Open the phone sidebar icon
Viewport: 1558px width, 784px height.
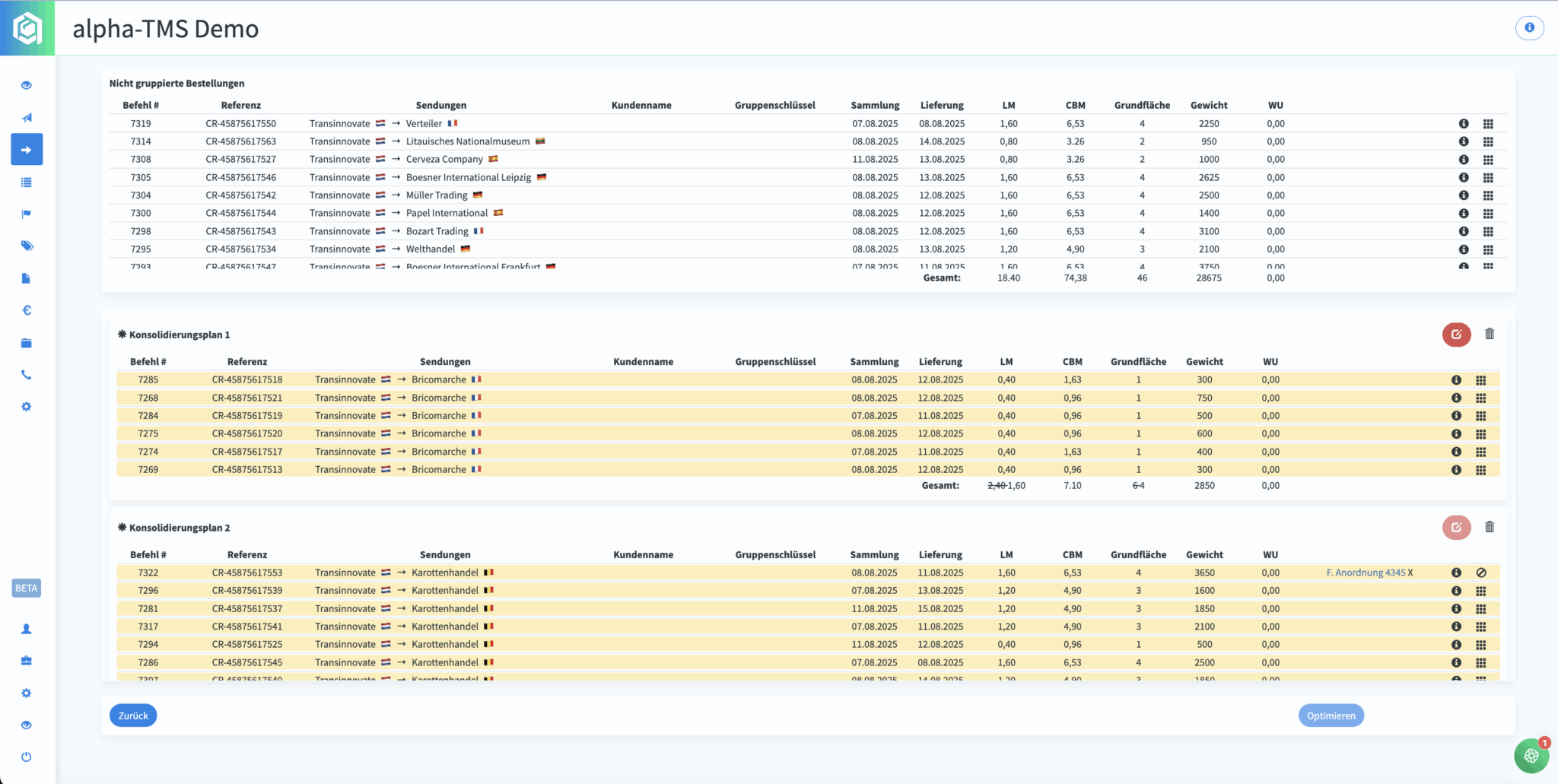pos(27,375)
